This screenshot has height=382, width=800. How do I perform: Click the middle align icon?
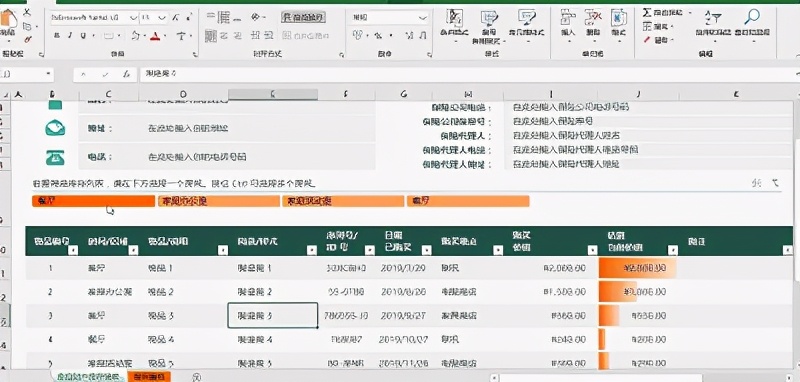click(x=223, y=18)
